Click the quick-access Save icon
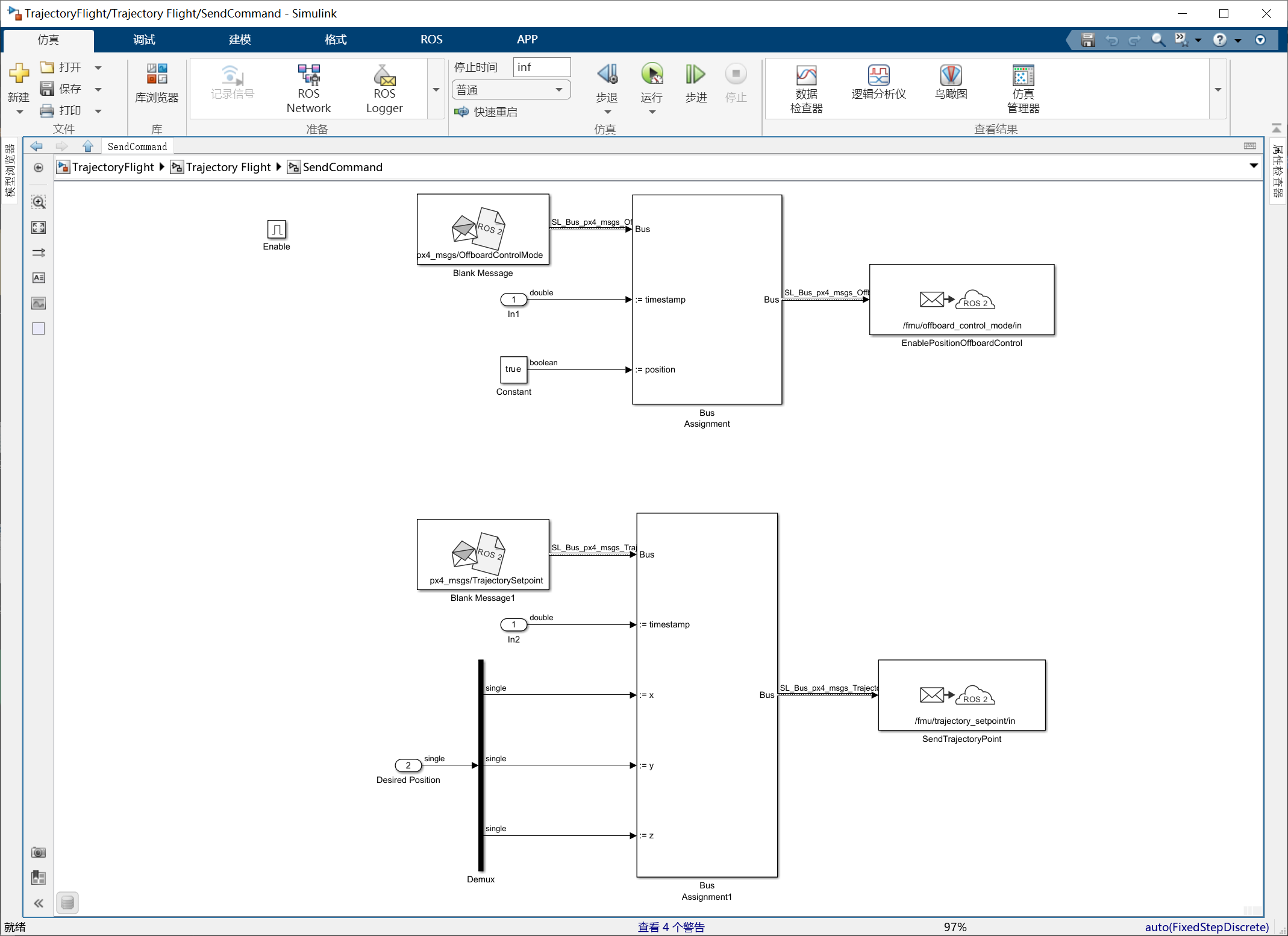Screen dimensions: 1288x936 (x=1087, y=40)
